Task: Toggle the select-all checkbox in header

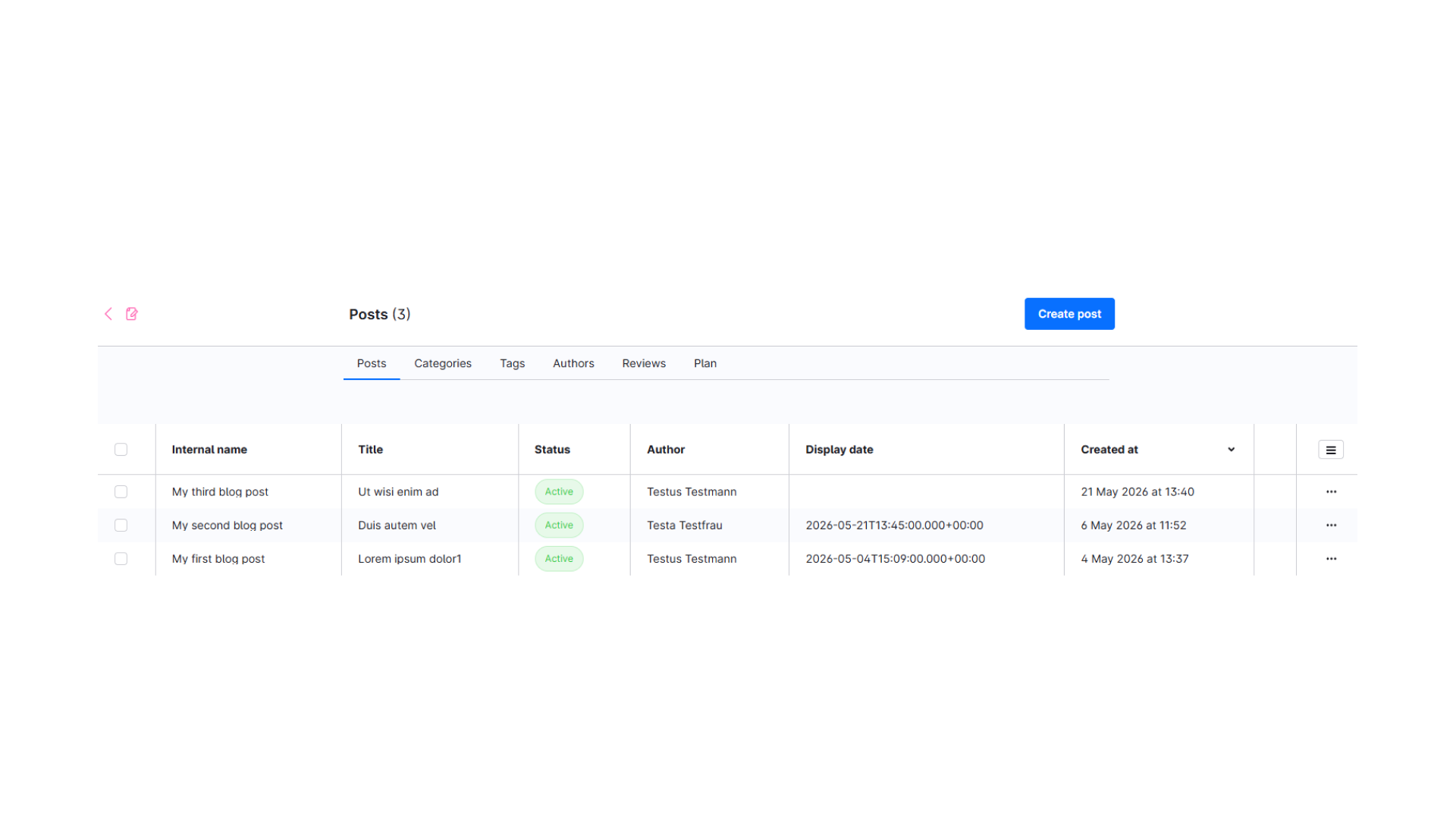Action: click(x=121, y=450)
